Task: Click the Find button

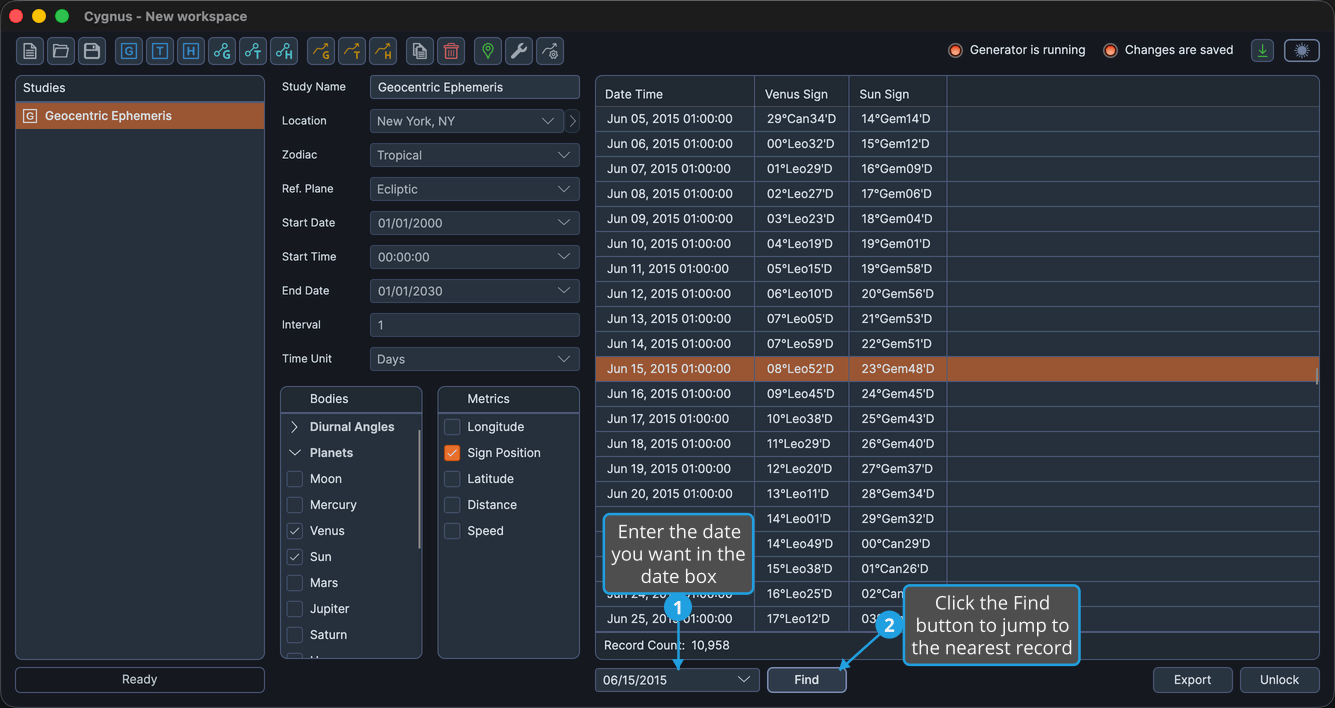Action: coord(807,680)
